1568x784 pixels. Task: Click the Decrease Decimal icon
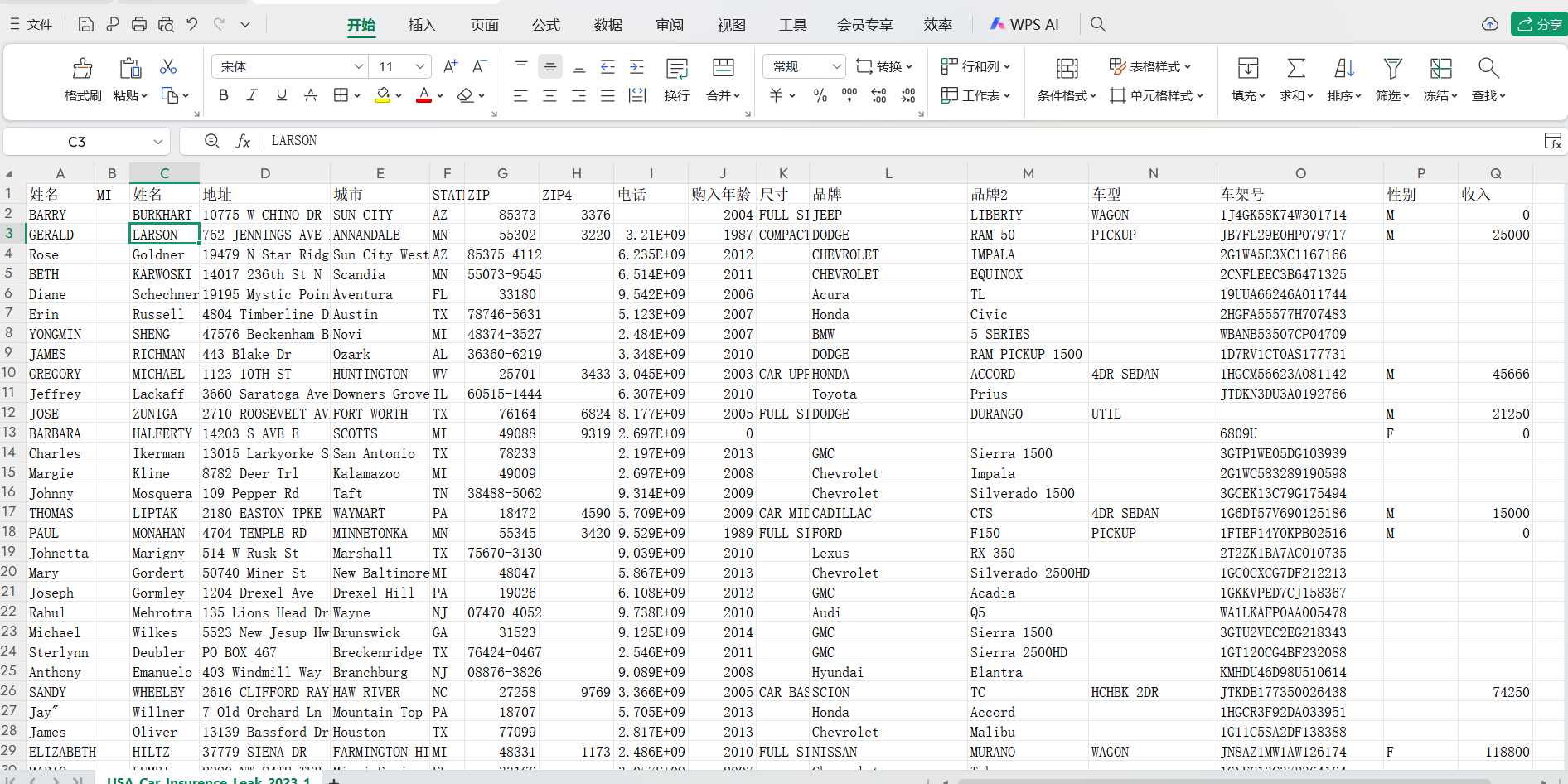(x=908, y=95)
